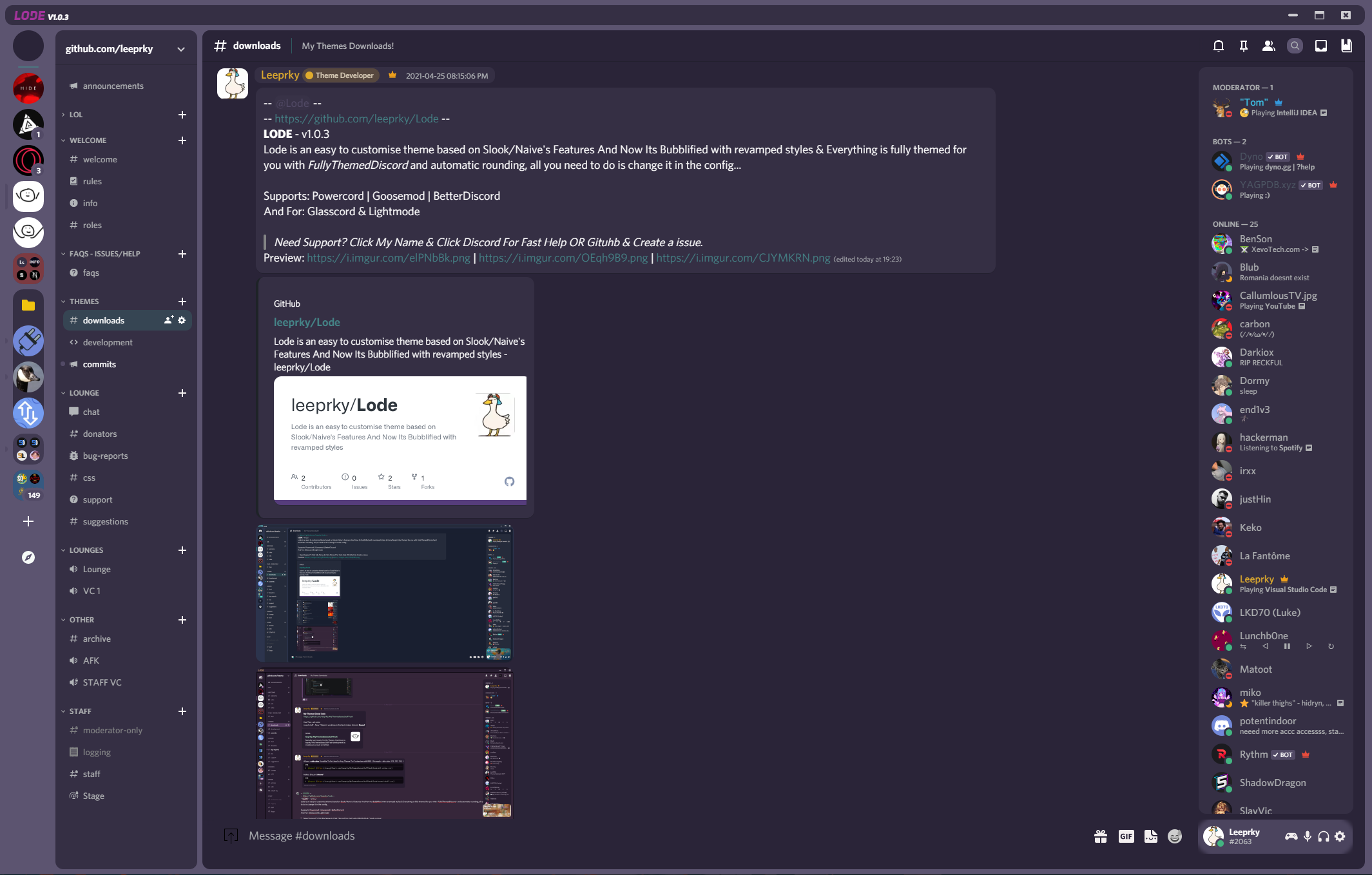Open the GIF picker
This screenshot has width=1372, height=875.
point(1126,836)
